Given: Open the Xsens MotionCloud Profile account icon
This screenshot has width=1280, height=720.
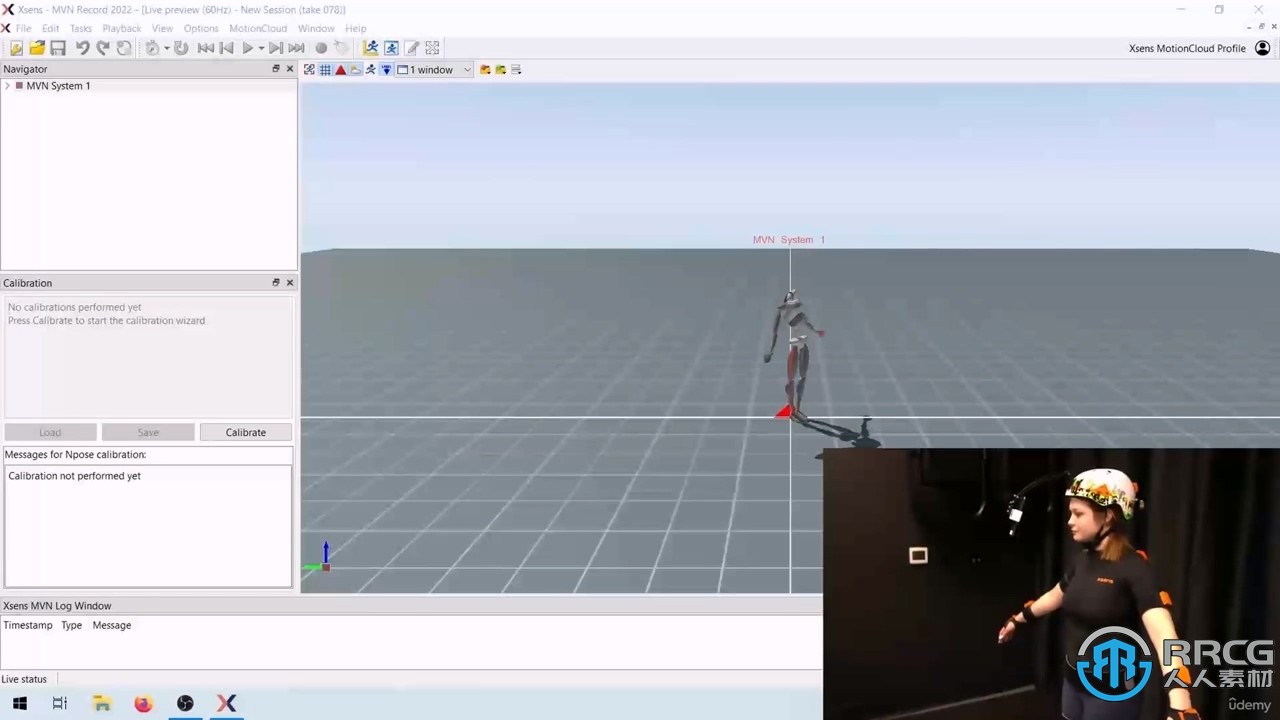Looking at the screenshot, I should pos(1262,48).
